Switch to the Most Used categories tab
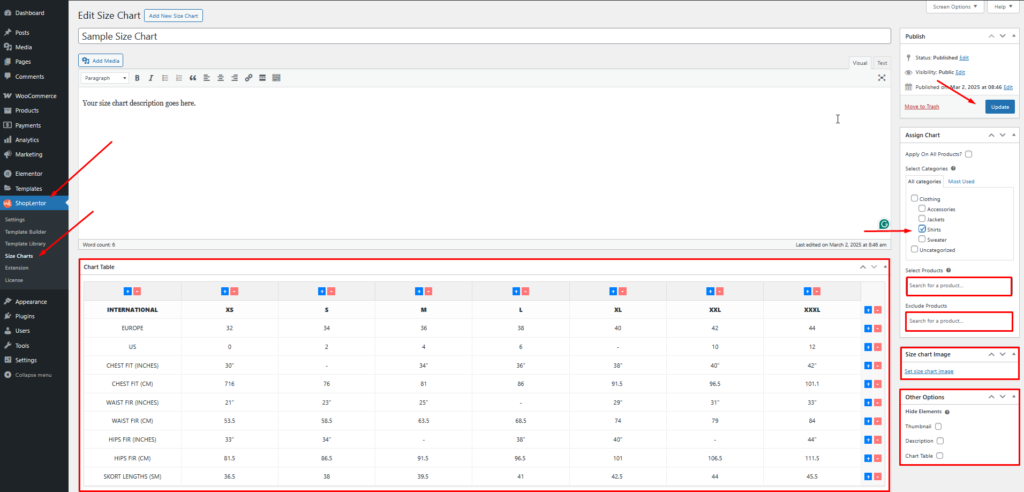 pyautogui.click(x=961, y=181)
